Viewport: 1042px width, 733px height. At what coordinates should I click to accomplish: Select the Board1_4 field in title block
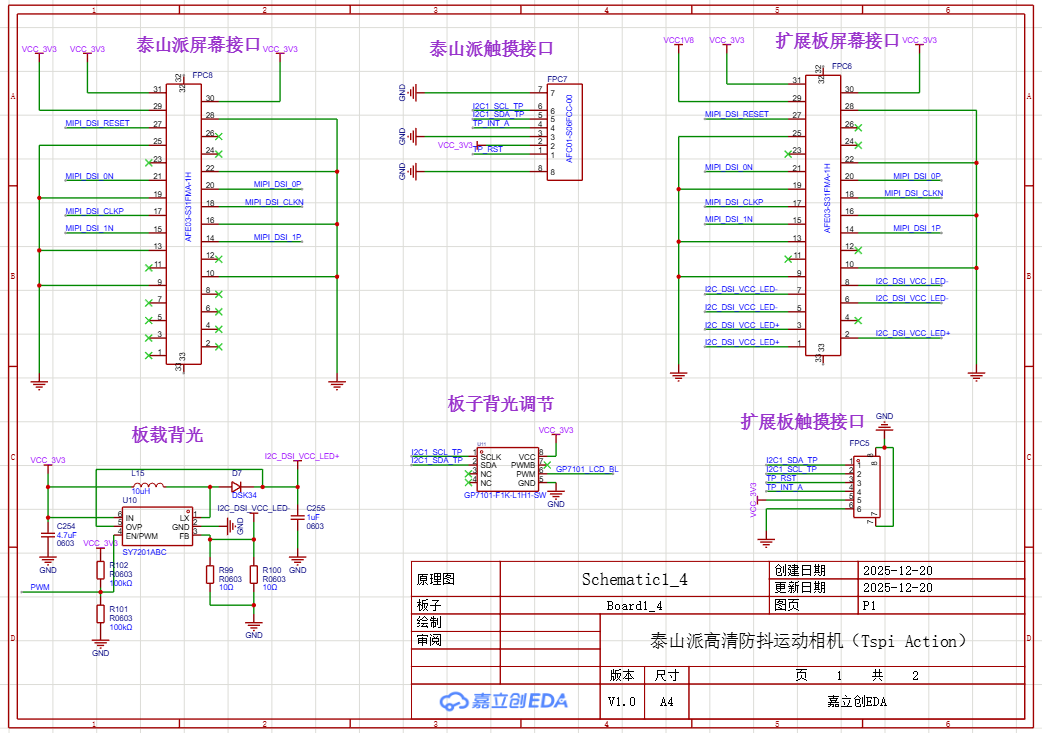634,605
